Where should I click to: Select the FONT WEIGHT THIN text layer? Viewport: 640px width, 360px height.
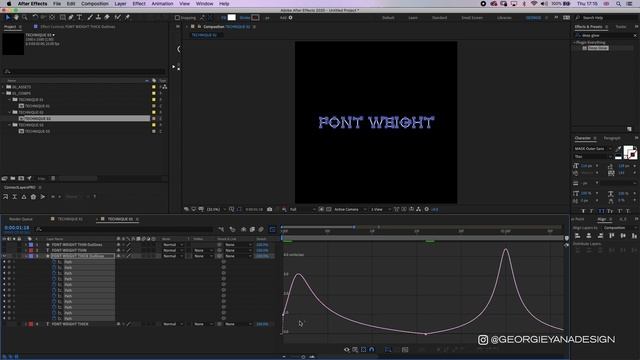tap(69, 251)
